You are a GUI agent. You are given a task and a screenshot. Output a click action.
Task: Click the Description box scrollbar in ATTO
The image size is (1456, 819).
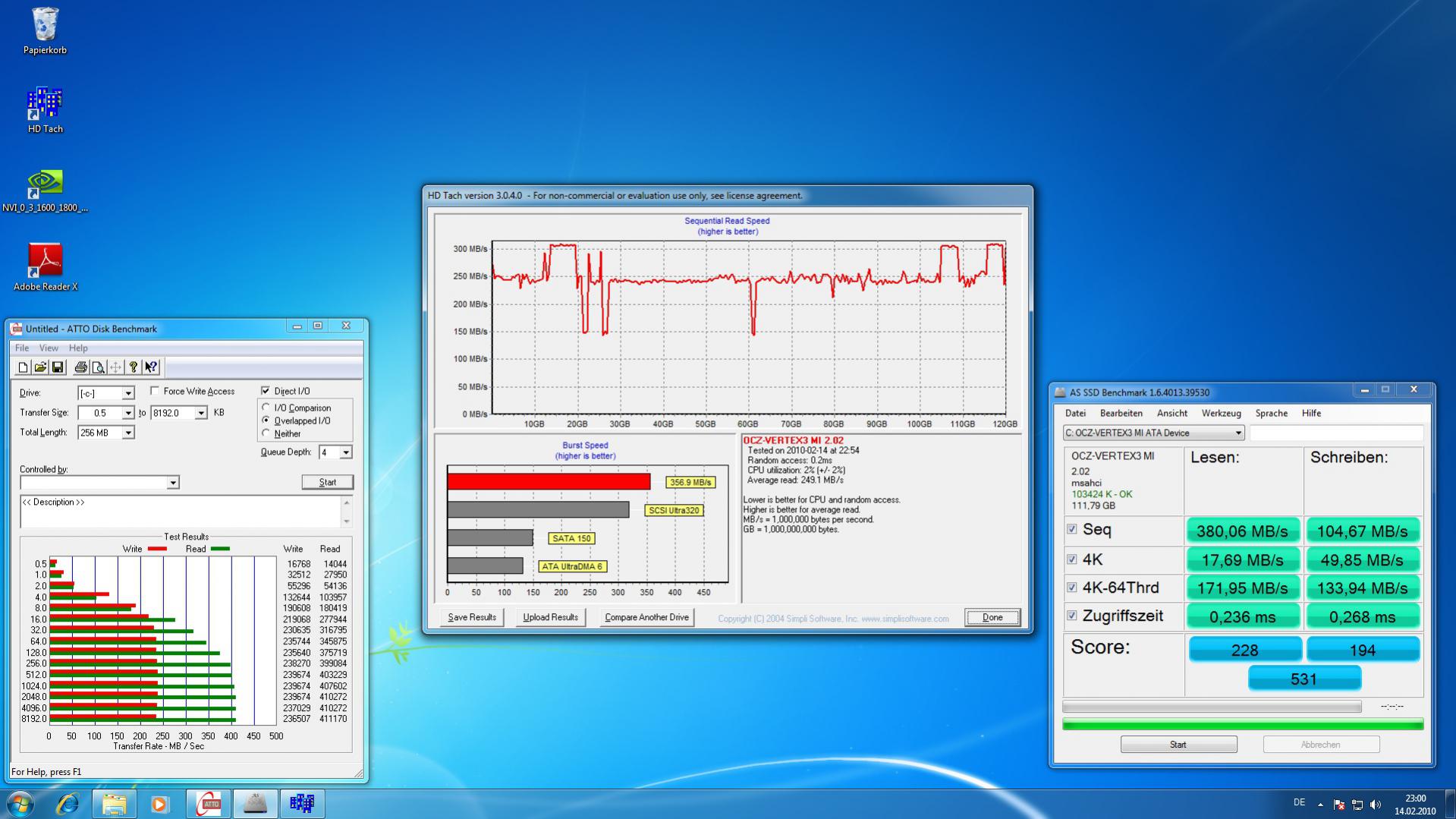click(x=347, y=512)
